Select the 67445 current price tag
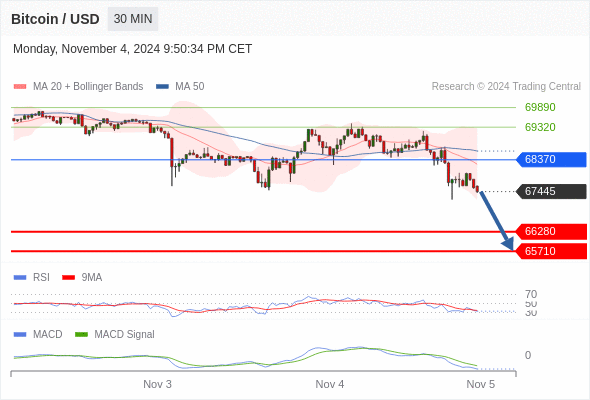 click(551, 191)
